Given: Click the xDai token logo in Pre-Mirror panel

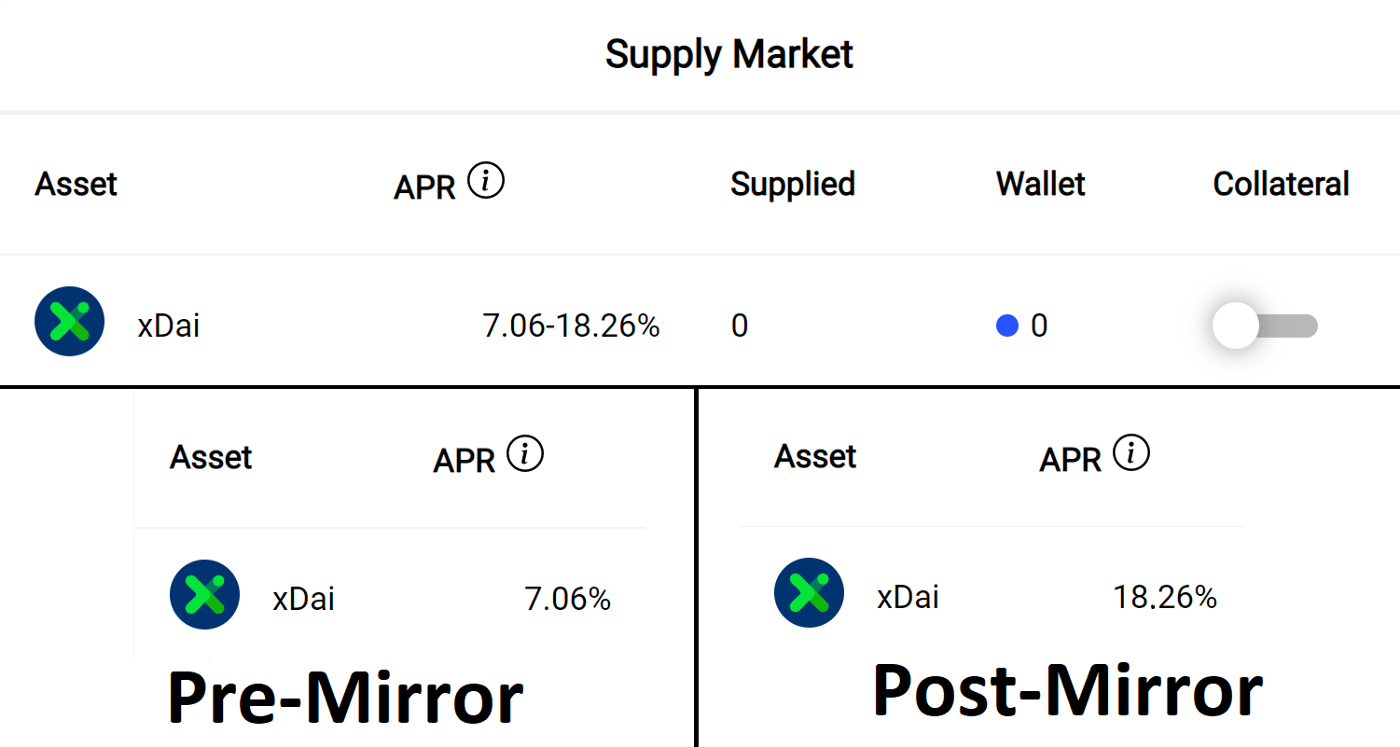Looking at the screenshot, I should tap(205, 594).
